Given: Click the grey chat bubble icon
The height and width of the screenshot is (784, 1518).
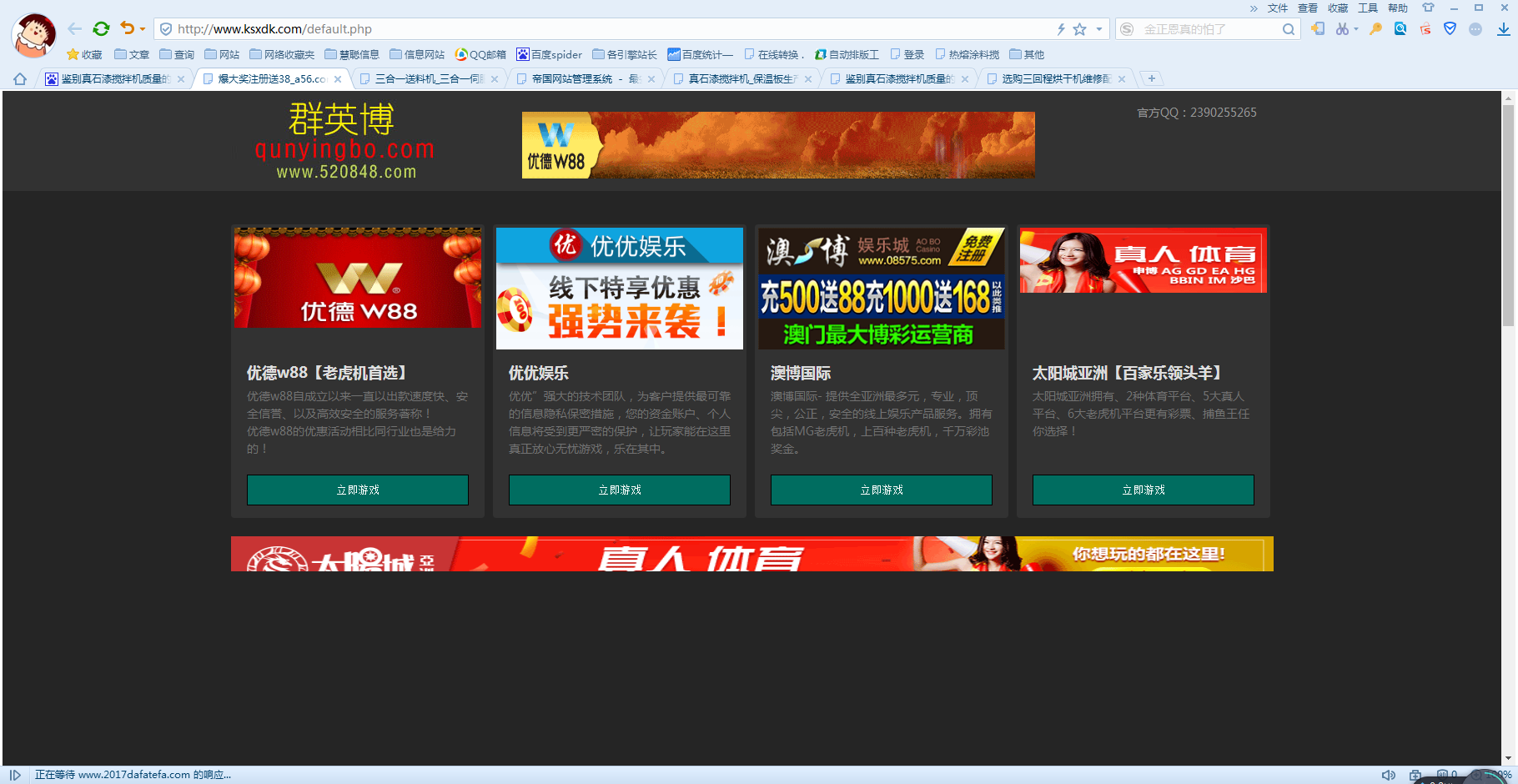Looking at the screenshot, I should point(1475,29).
